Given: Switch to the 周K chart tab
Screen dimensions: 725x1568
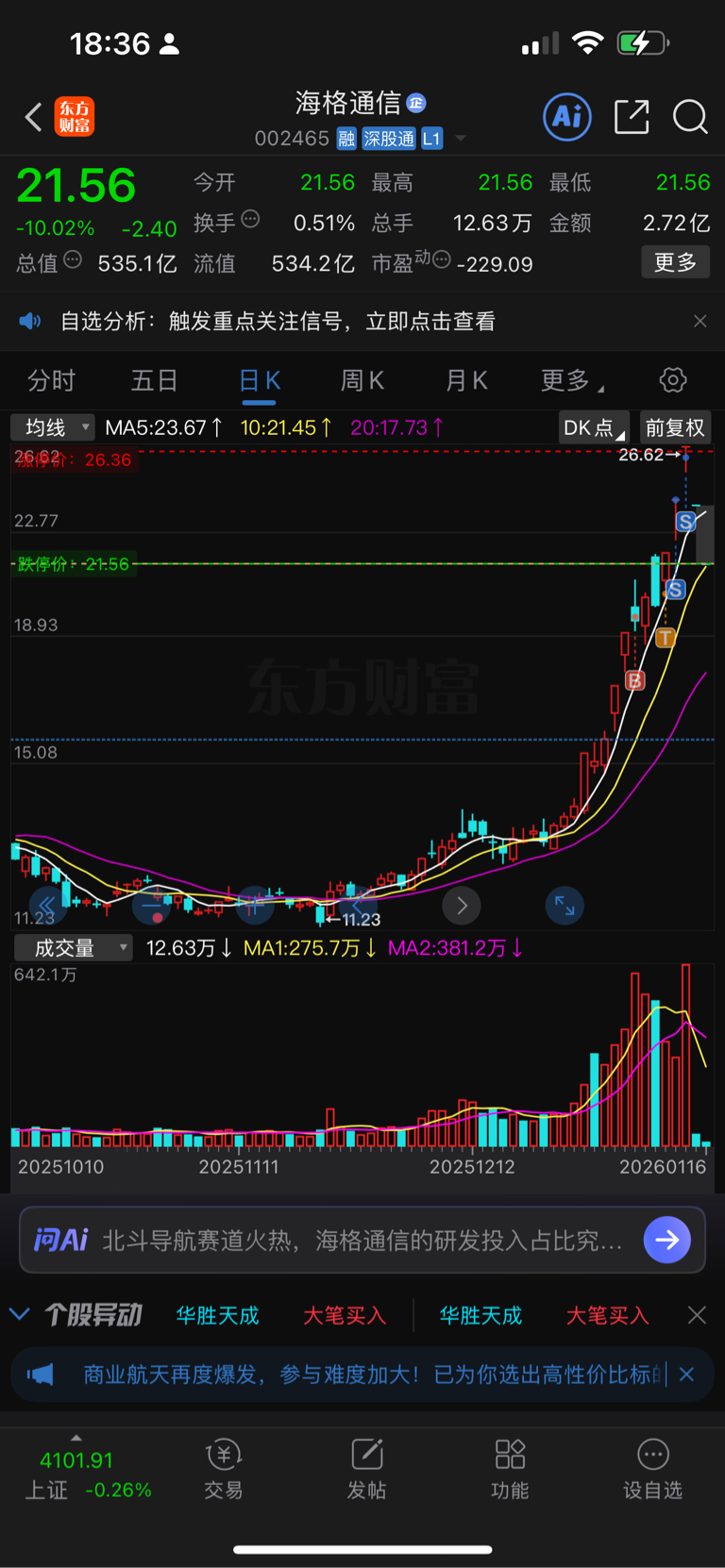Looking at the screenshot, I should point(362,380).
